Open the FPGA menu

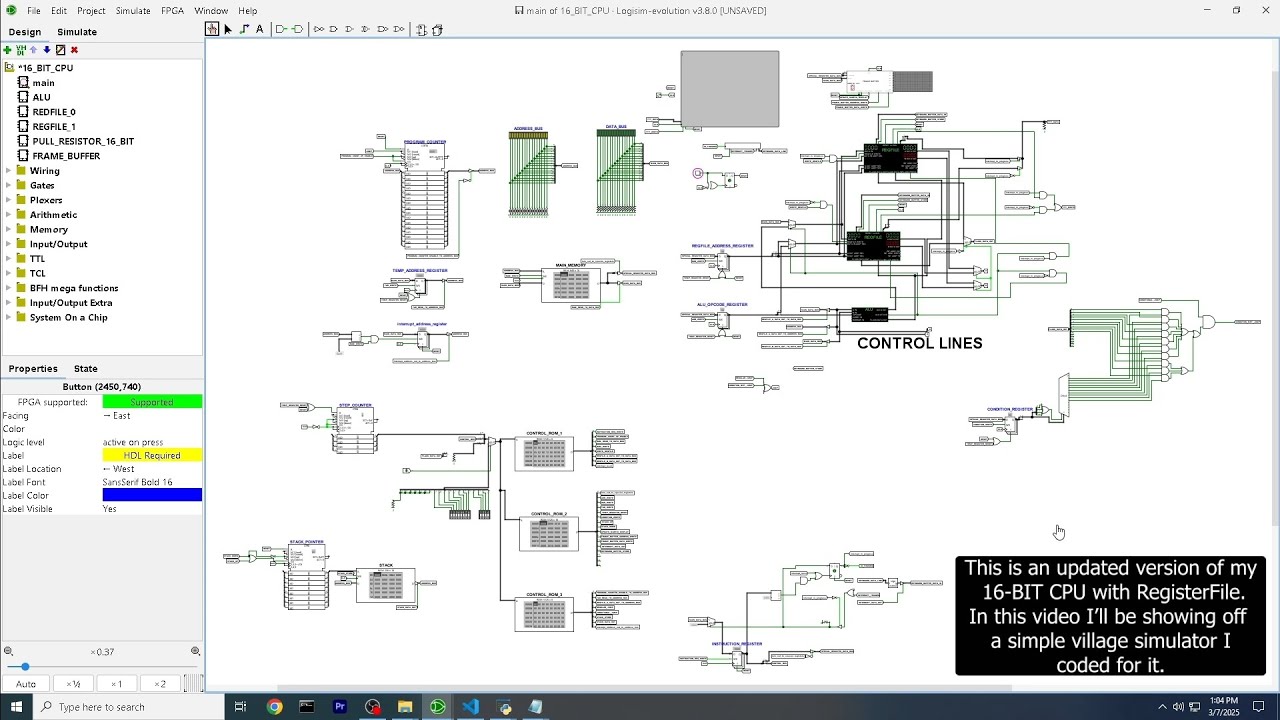pos(172,11)
